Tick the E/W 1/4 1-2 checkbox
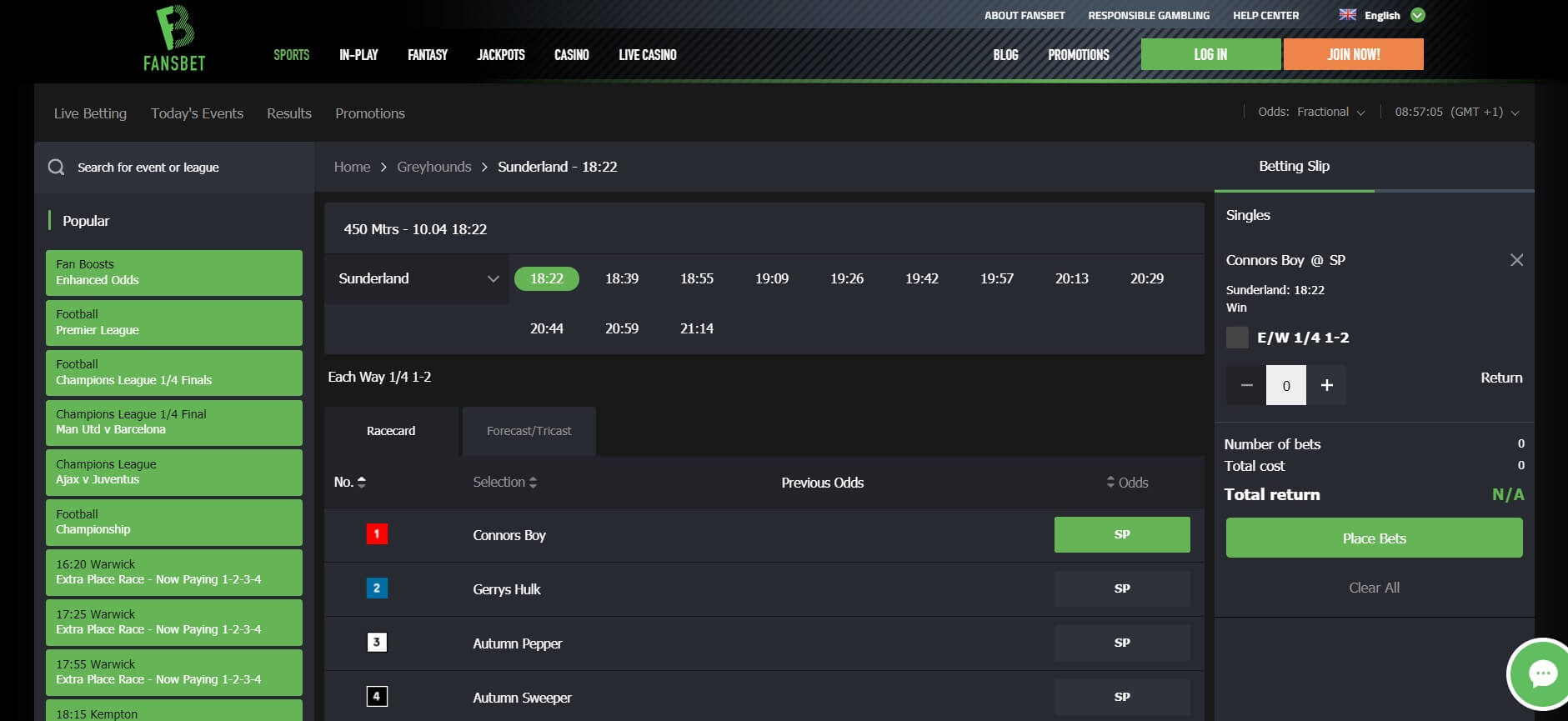 (x=1237, y=338)
